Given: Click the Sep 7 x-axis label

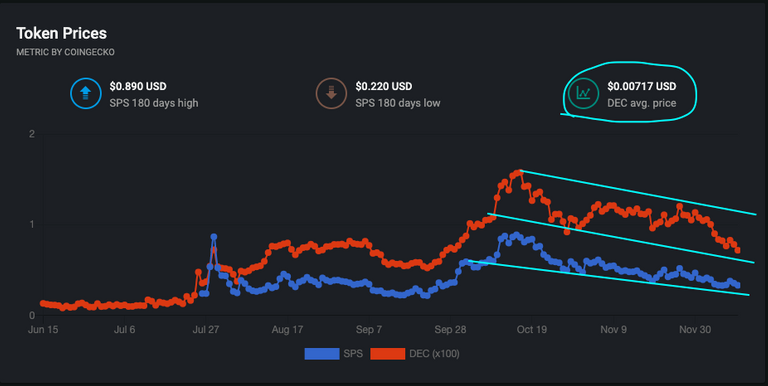Looking at the screenshot, I should pos(369,330).
